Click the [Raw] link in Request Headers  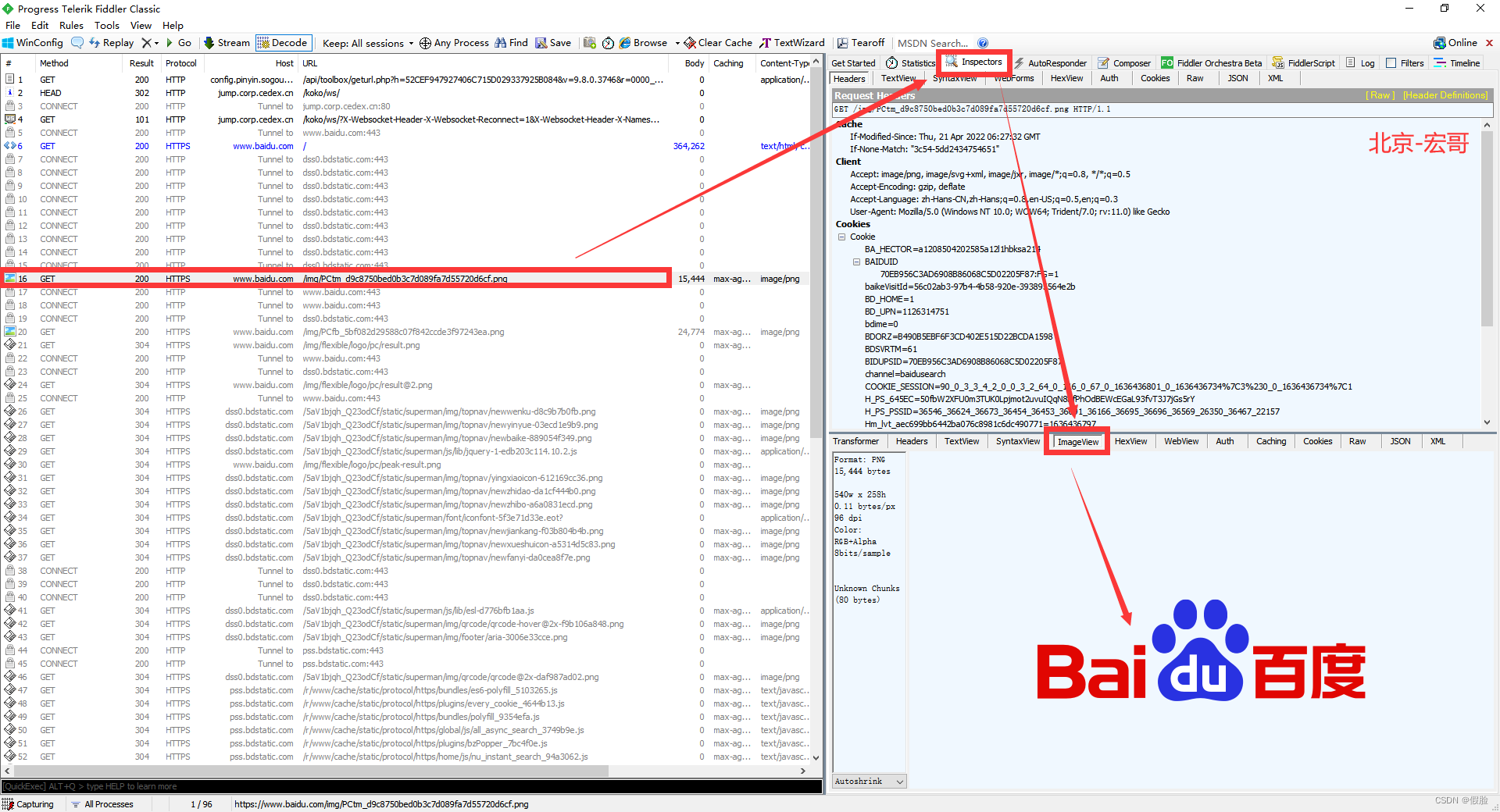click(1380, 95)
